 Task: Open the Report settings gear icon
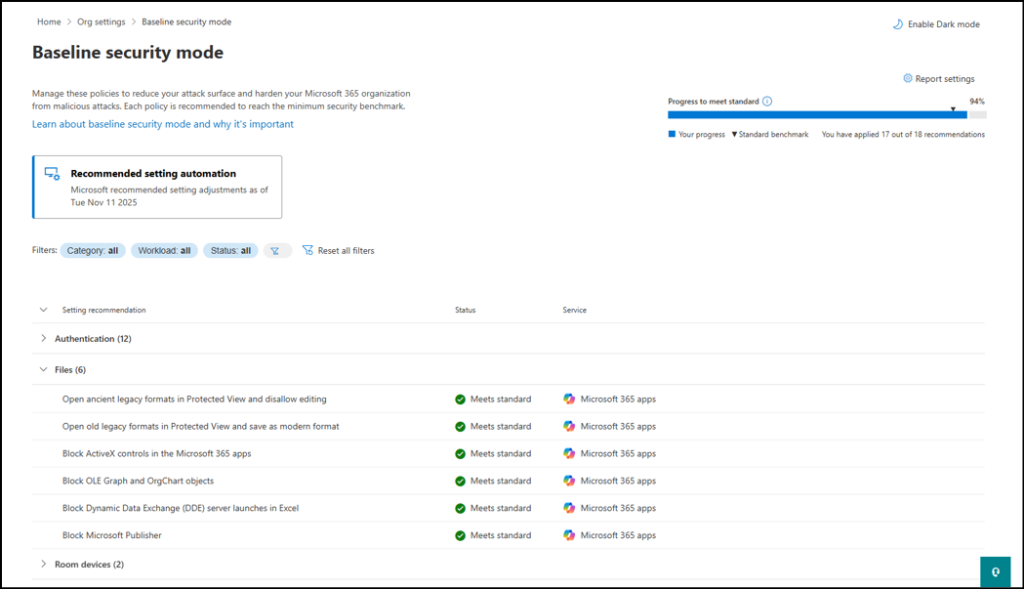[x=908, y=78]
